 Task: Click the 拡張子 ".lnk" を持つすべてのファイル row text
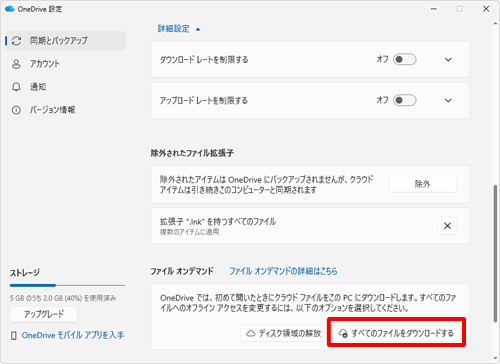pyautogui.click(x=218, y=222)
